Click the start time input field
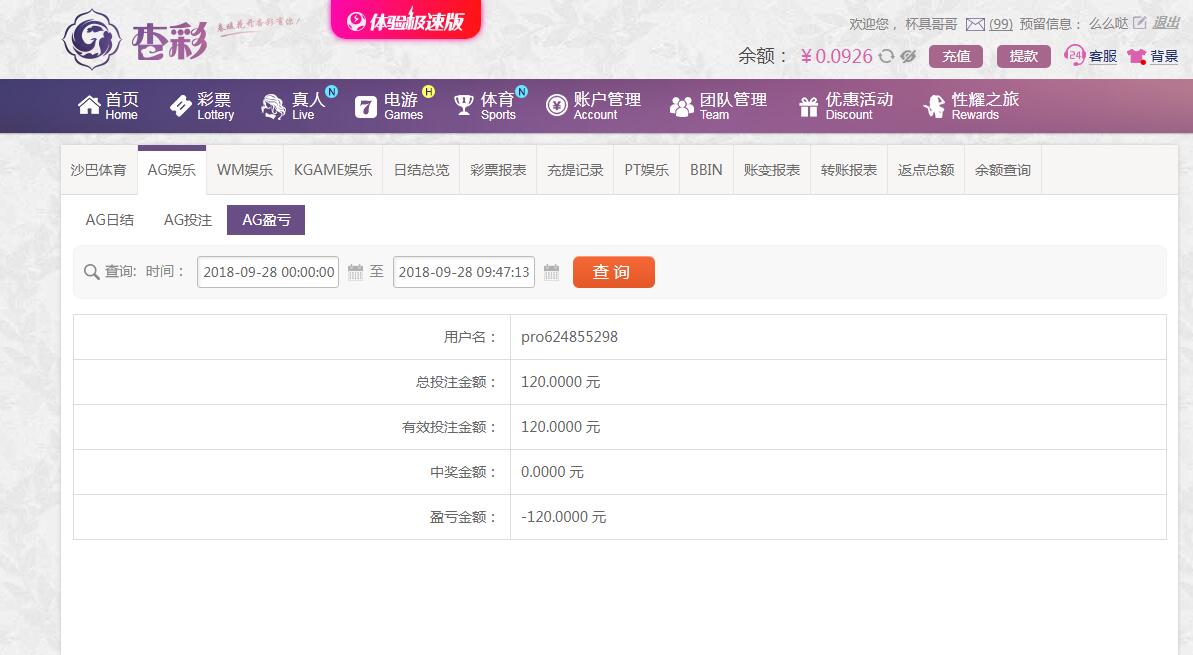The height and width of the screenshot is (655, 1193). point(268,272)
